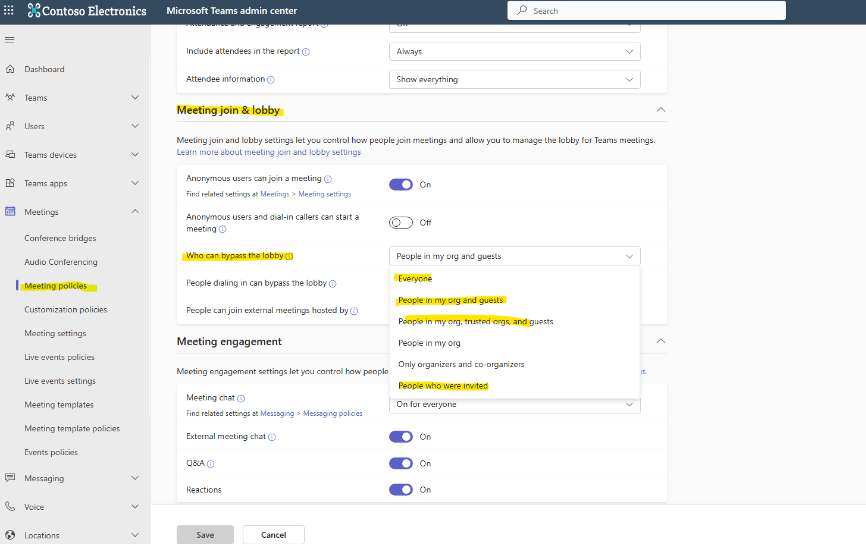866x544 pixels.
Task: Open Meeting chat On for everyone dropdown
Action: (x=515, y=405)
